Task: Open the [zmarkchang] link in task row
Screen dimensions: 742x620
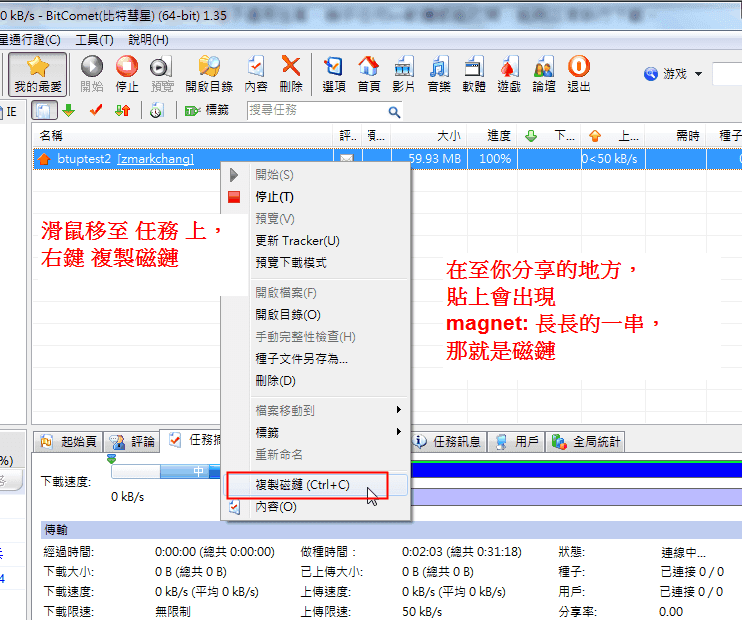Action: coord(156,159)
